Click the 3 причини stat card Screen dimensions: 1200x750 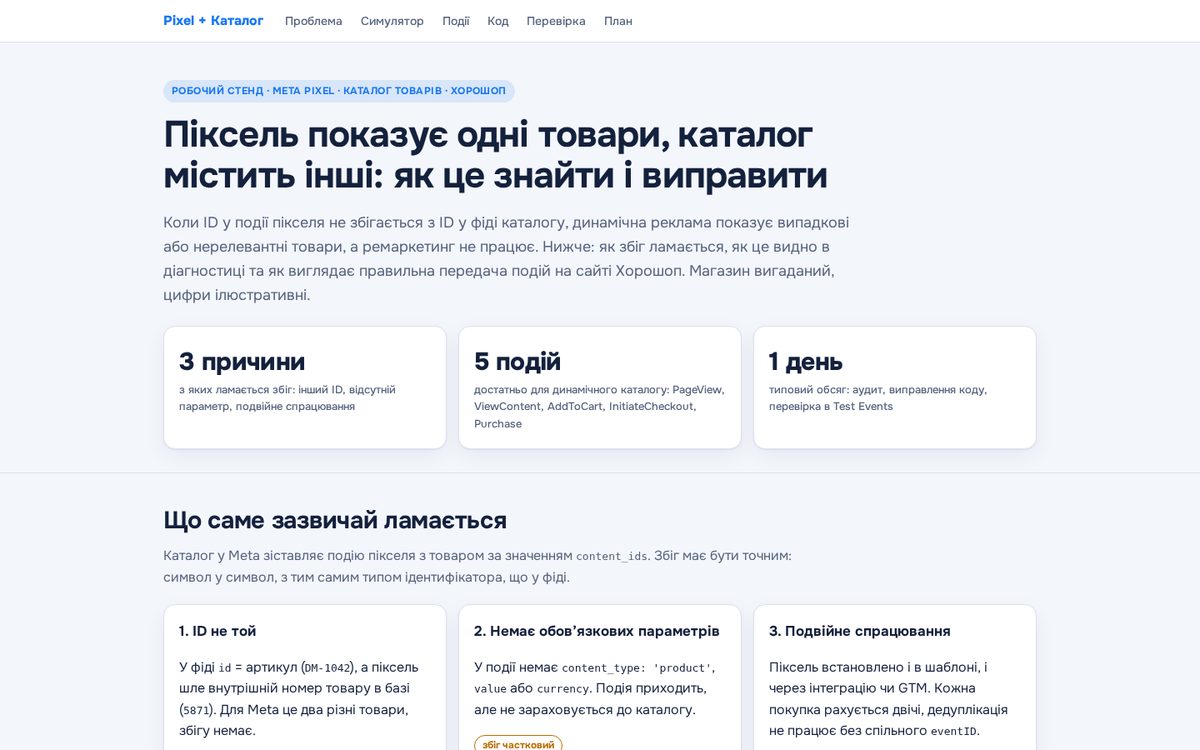tap(305, 388)
